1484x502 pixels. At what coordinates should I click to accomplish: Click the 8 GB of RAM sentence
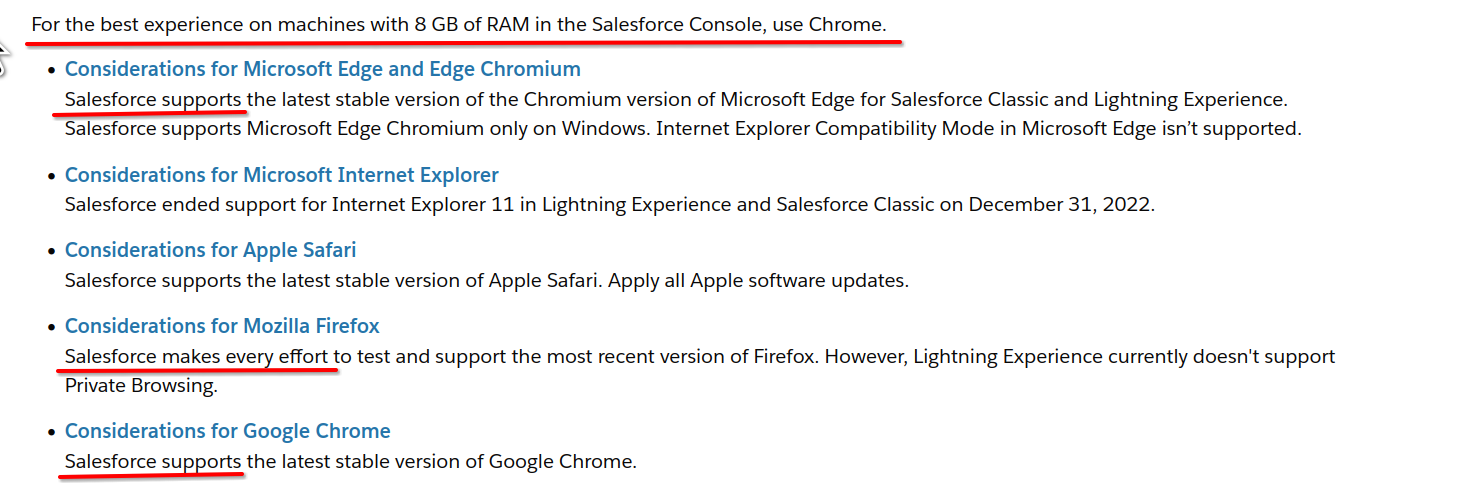459,24
